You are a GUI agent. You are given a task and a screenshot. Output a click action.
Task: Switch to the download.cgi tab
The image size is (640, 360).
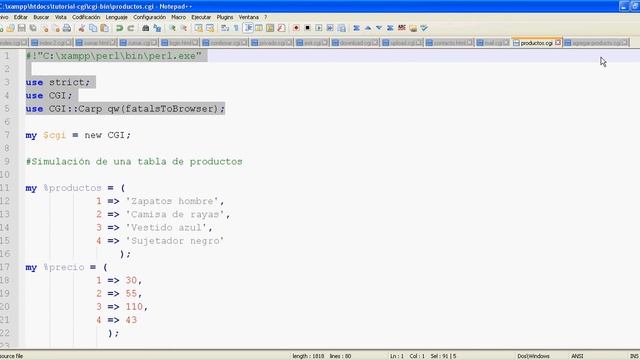click(354, 43)
